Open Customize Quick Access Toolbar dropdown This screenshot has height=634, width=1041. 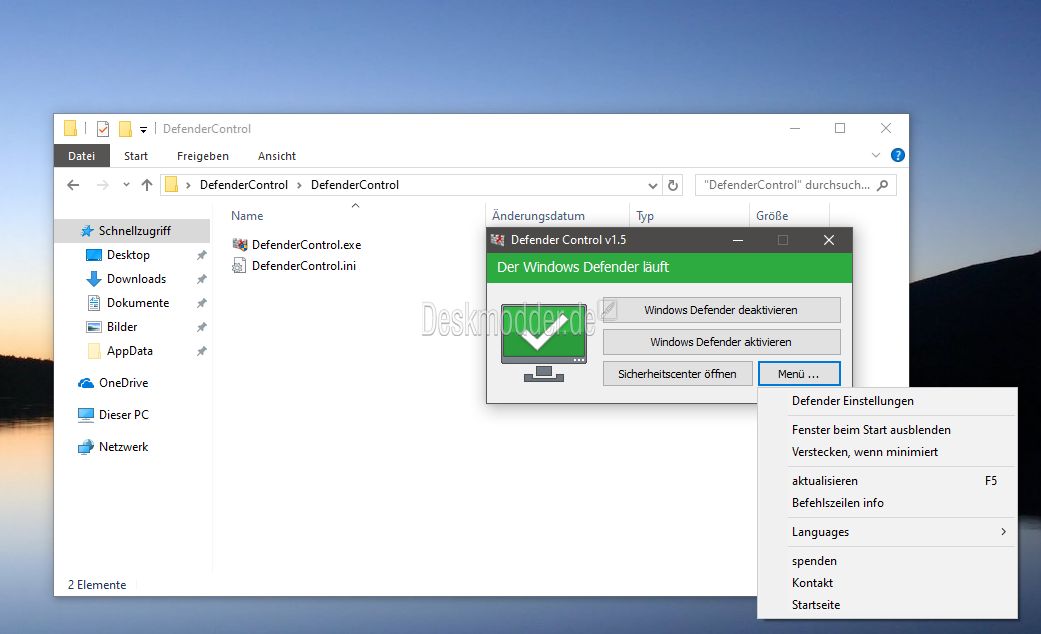[x=143, y=129]
